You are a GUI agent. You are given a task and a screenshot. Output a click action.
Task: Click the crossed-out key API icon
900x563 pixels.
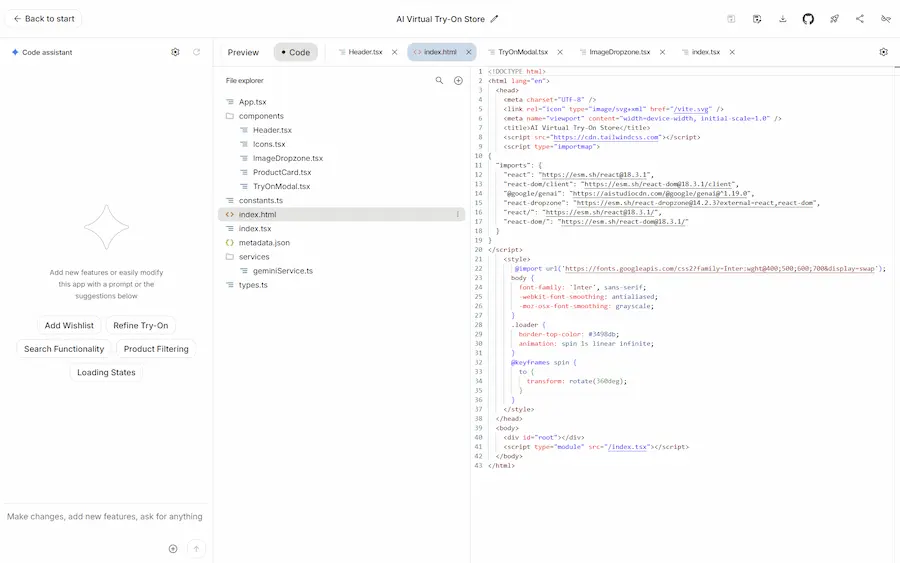pos(886,19)
